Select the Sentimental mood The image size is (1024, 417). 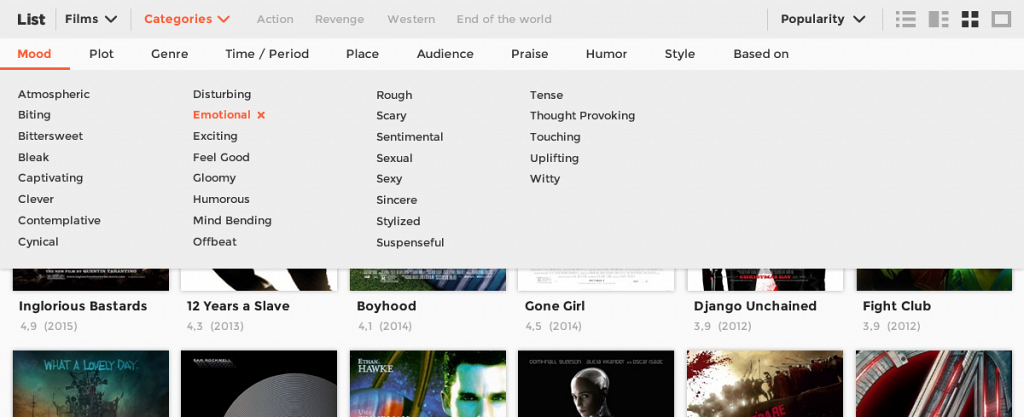[409, 137]
